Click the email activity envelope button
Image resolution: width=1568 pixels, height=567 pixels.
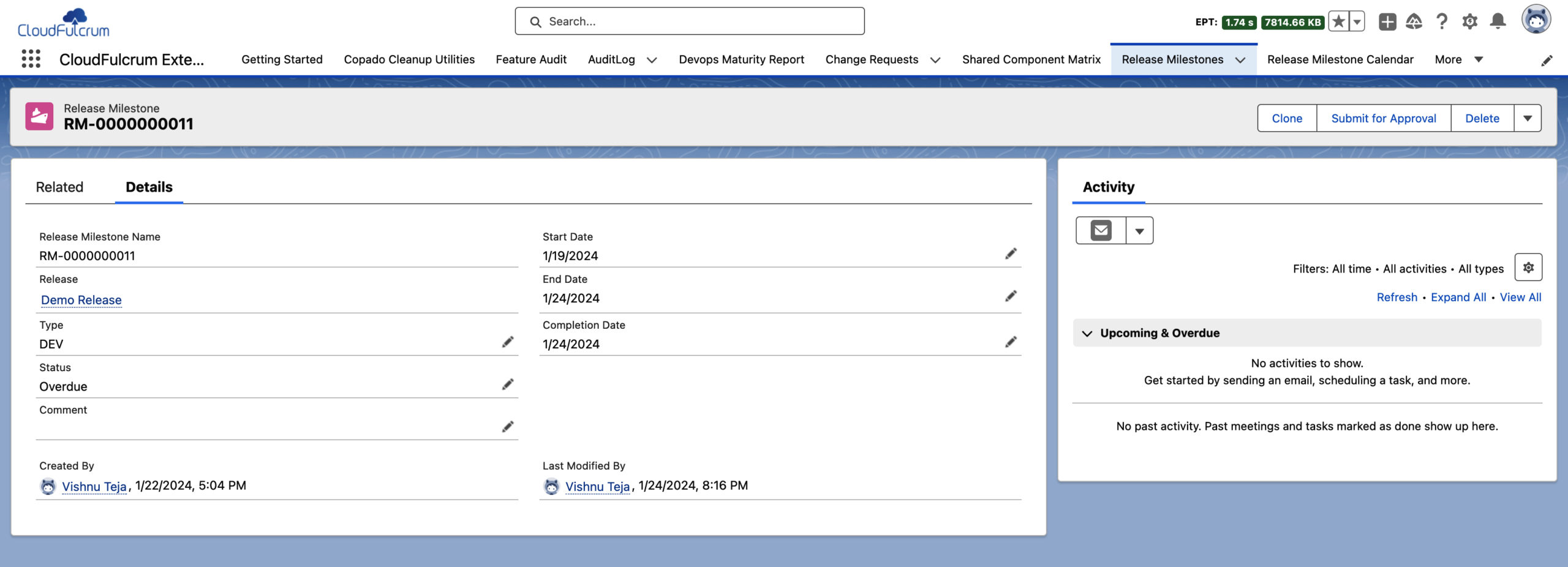[1101, 231]
